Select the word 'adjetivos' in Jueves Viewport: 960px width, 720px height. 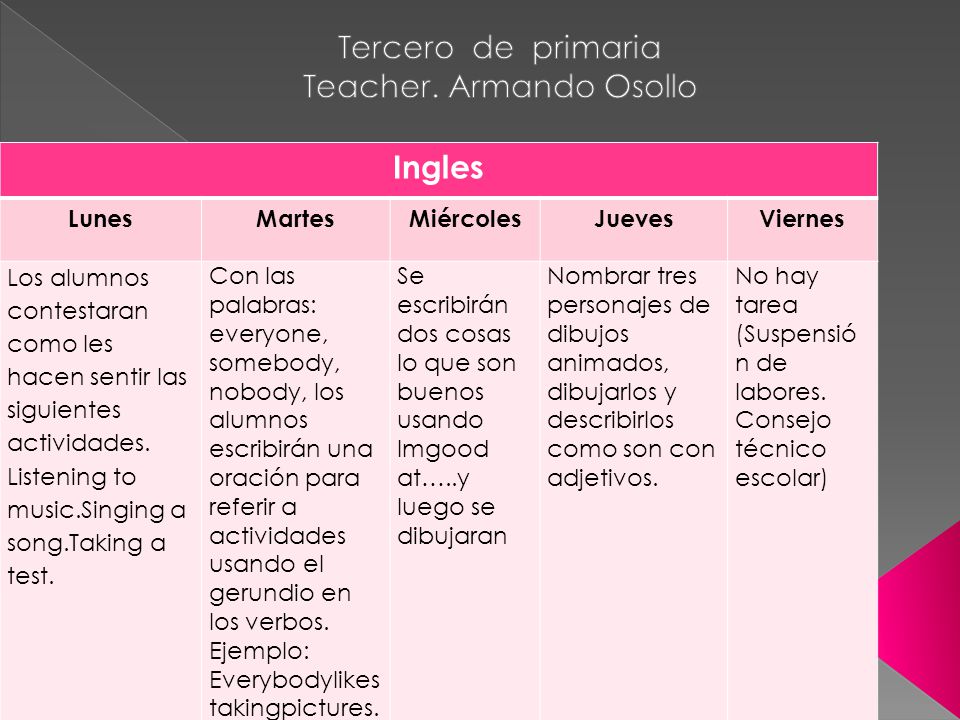[602, 478]
